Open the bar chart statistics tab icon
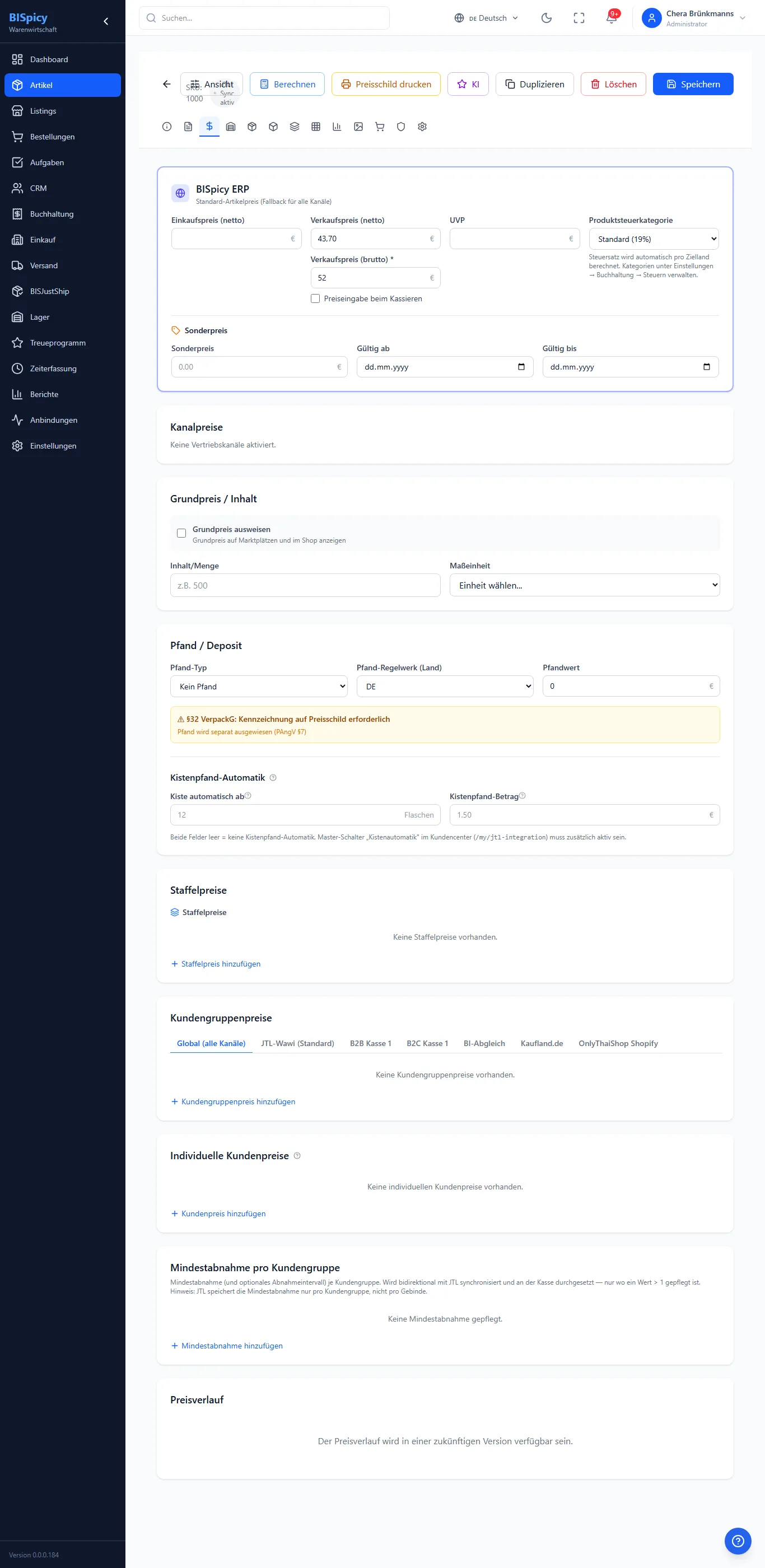 pyautogui.click(x=337, y=127)
